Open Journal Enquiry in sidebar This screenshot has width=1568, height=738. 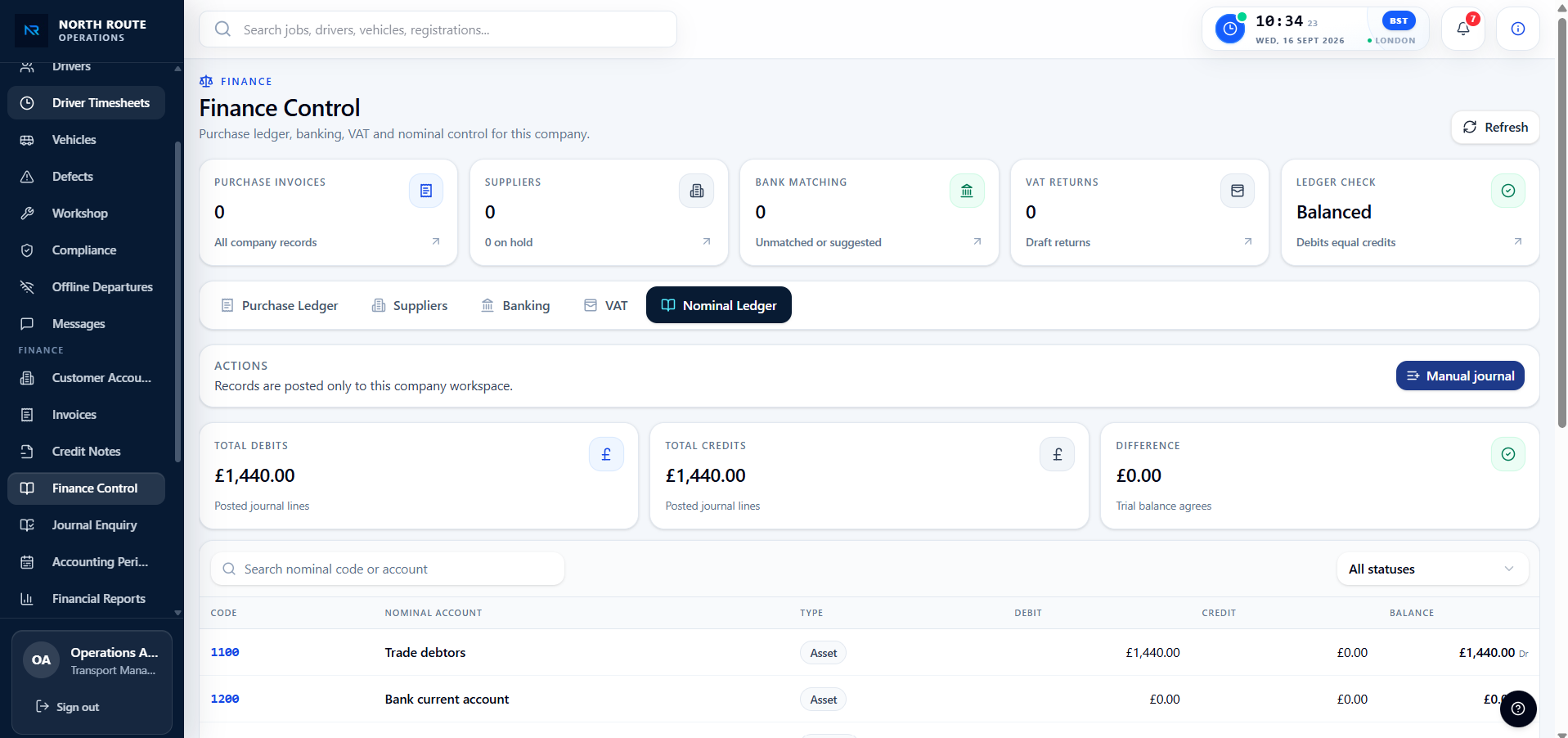click(x=87, y=525)
